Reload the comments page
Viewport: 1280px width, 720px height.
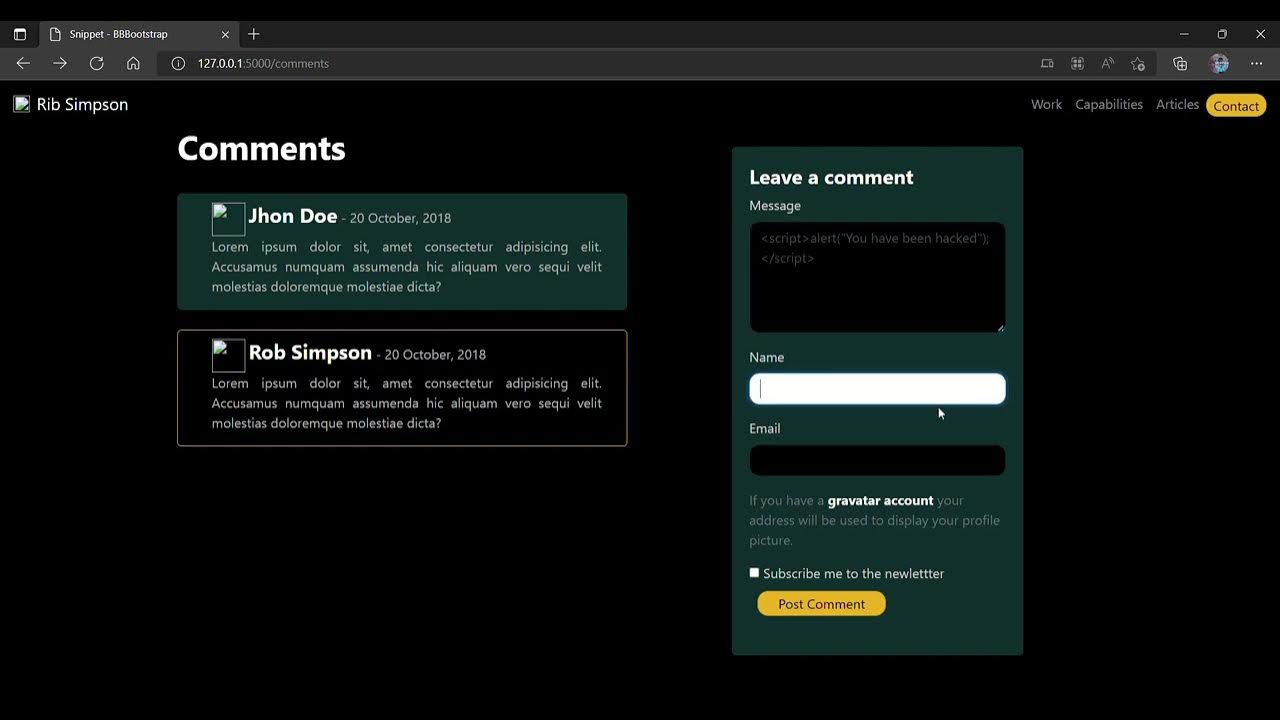tap(96, 63)
